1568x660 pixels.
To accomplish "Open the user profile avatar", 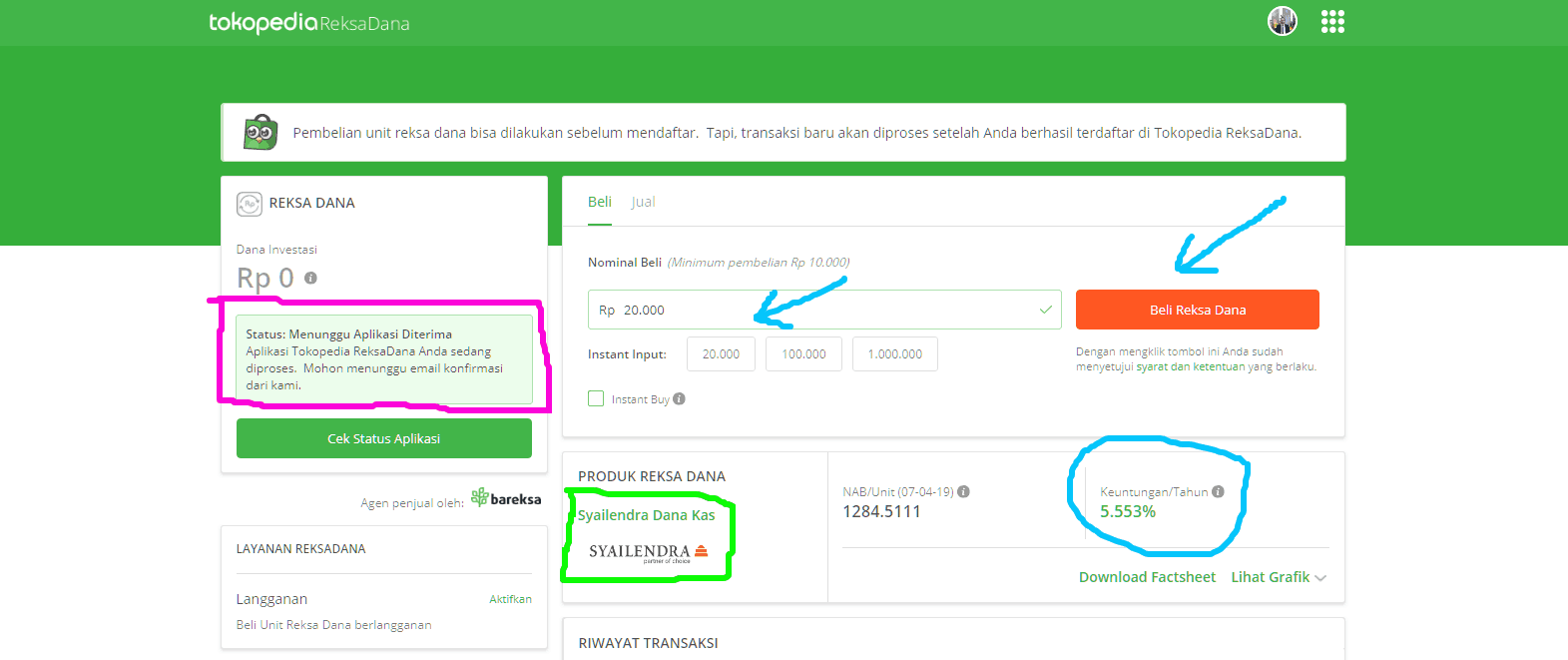I will 1282,21.
